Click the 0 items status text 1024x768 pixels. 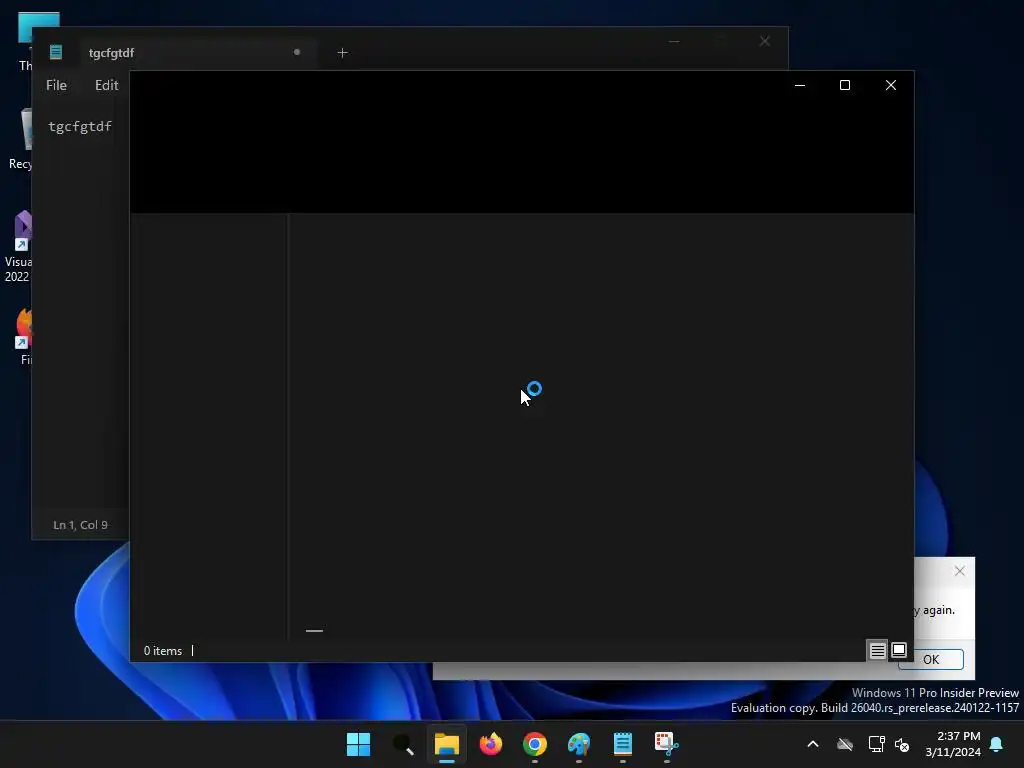[163, 651]
